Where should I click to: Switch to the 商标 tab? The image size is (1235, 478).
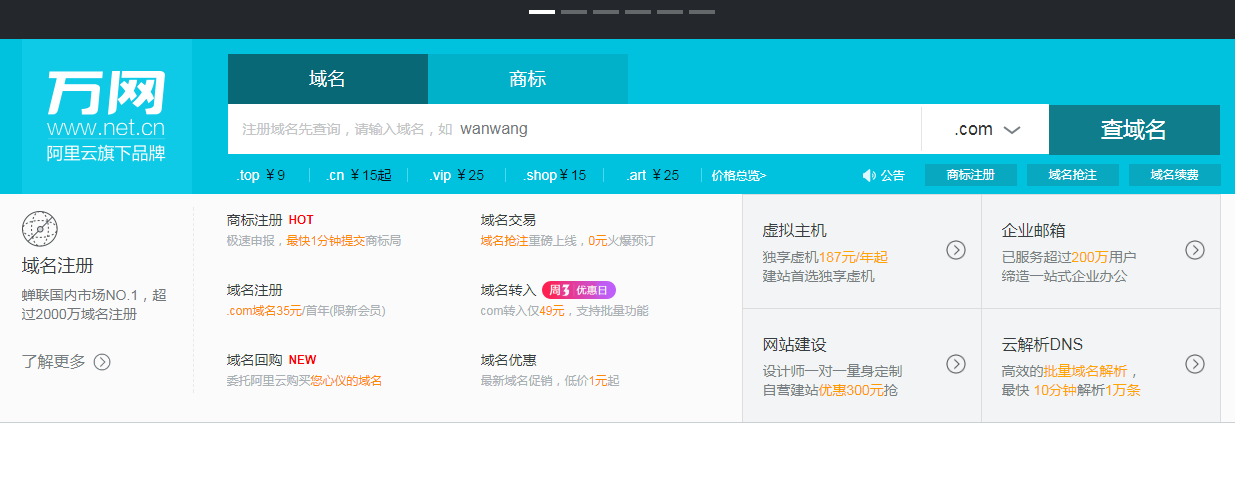[x=528, y=79]
